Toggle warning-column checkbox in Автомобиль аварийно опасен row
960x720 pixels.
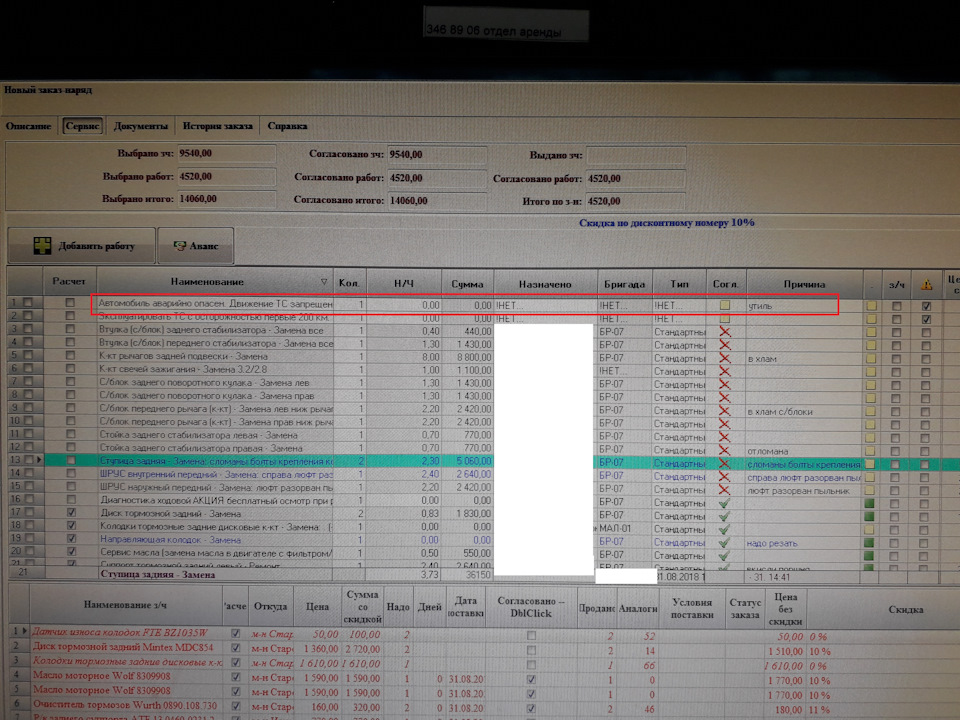pos(926,306)
